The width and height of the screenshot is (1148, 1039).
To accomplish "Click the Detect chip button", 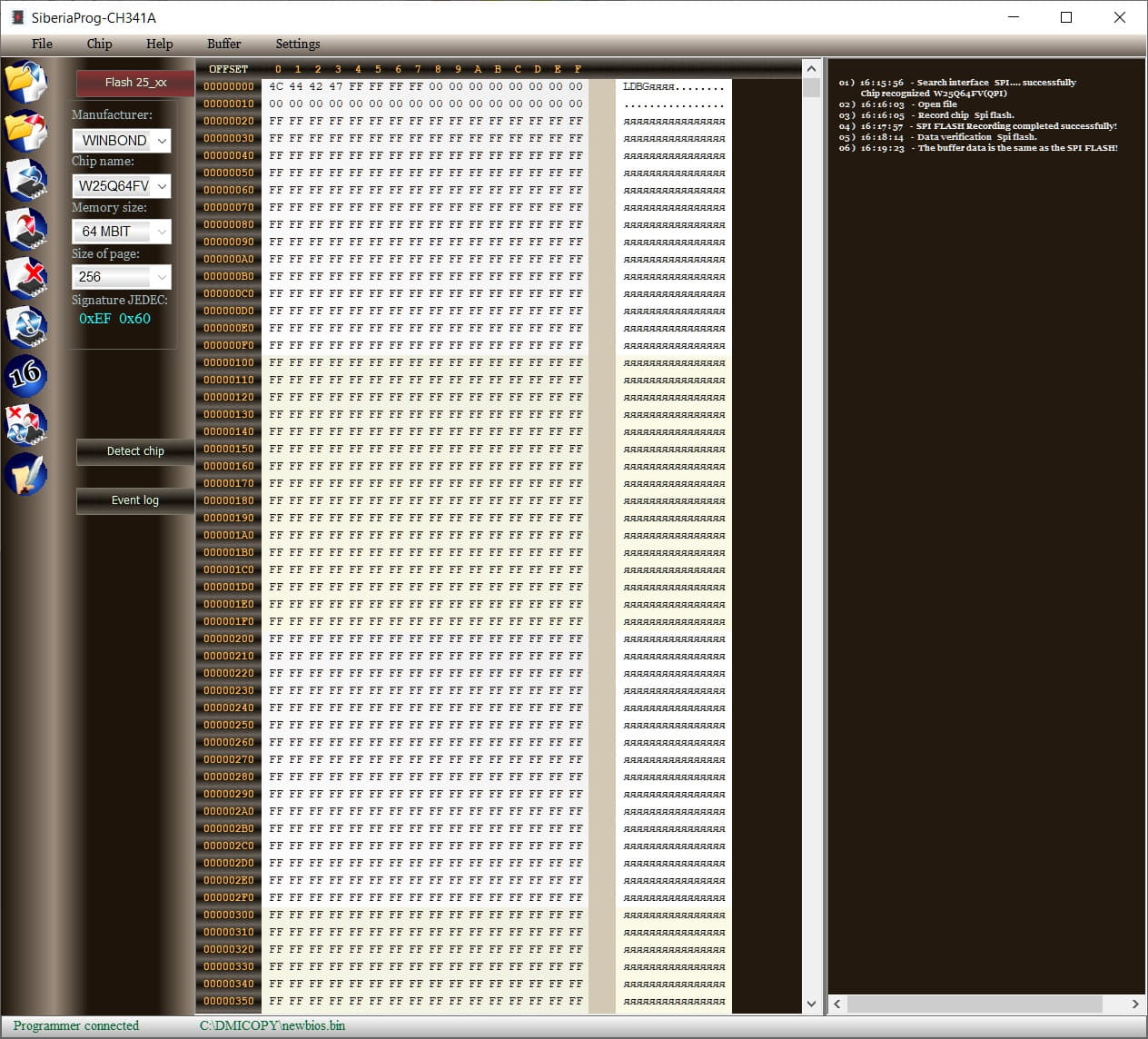I will tap(135, 451).
